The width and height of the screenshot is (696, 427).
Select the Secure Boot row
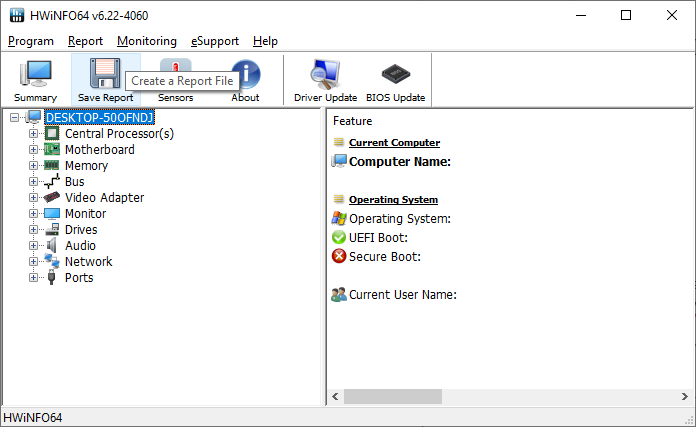(x=384, y=257)
